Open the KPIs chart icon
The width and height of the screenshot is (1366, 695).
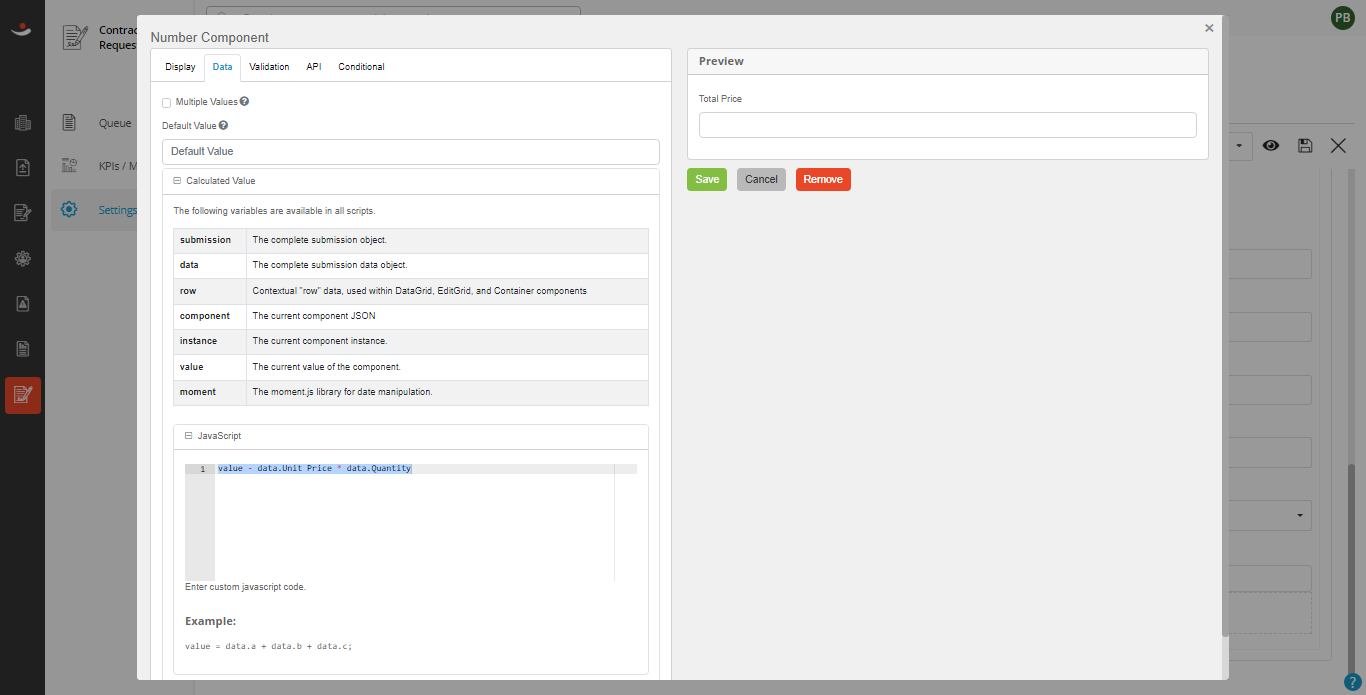(x=69, y=166)
